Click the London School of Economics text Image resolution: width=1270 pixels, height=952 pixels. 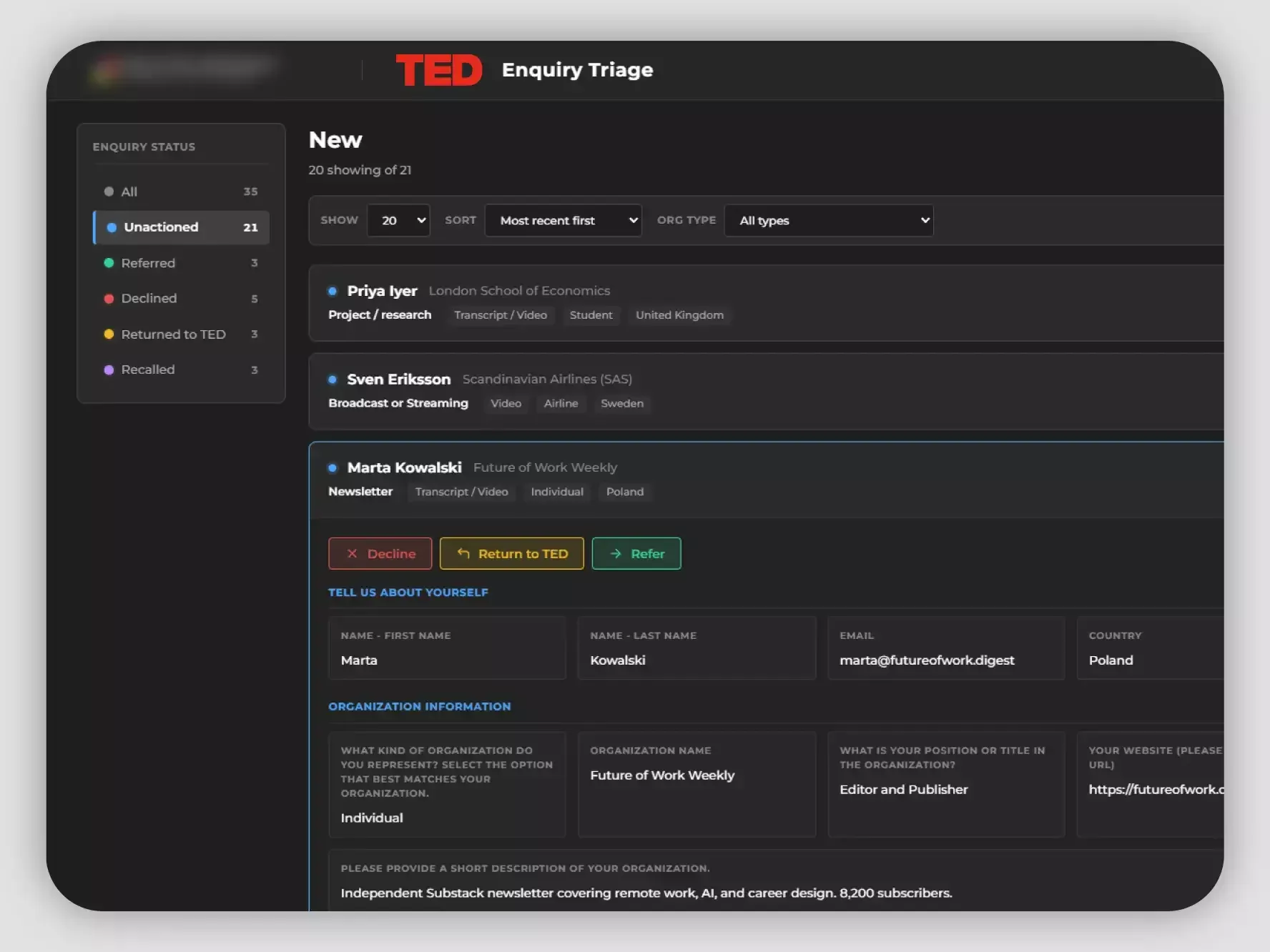point(519,291)
